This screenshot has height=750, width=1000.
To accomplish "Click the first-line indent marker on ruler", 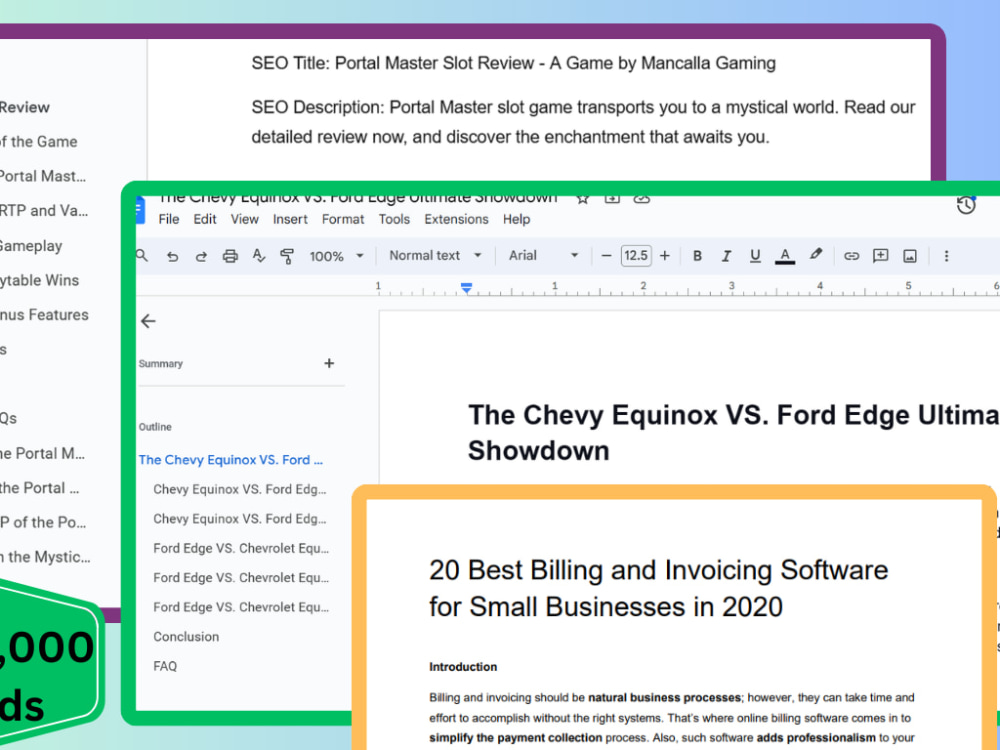I will coord(466,286).
